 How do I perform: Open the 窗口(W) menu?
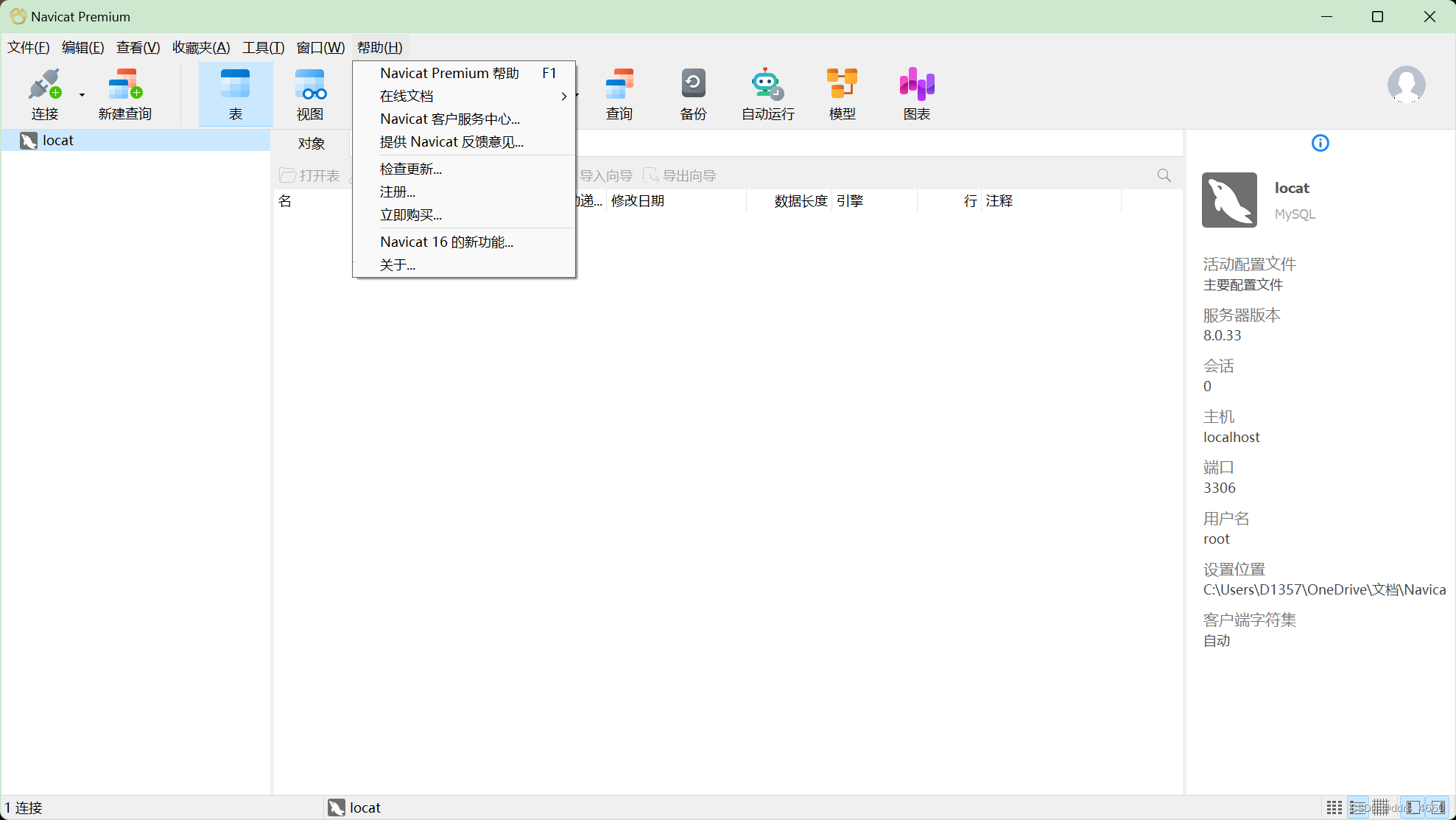(320, 48)
